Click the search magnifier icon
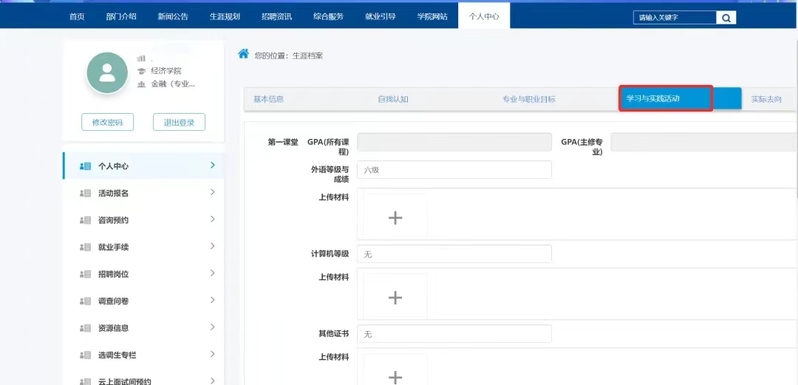 (x=726, y=18)
